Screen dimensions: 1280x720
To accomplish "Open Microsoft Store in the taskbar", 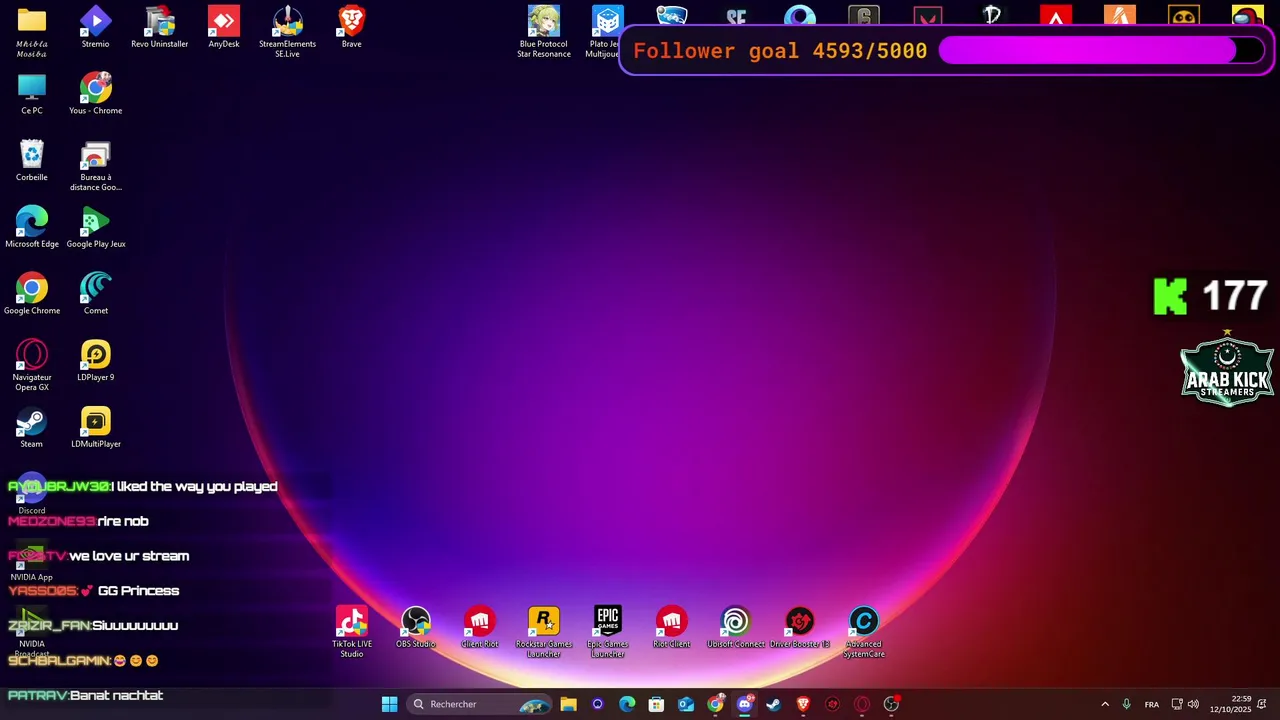I will (x=656, y=704).
